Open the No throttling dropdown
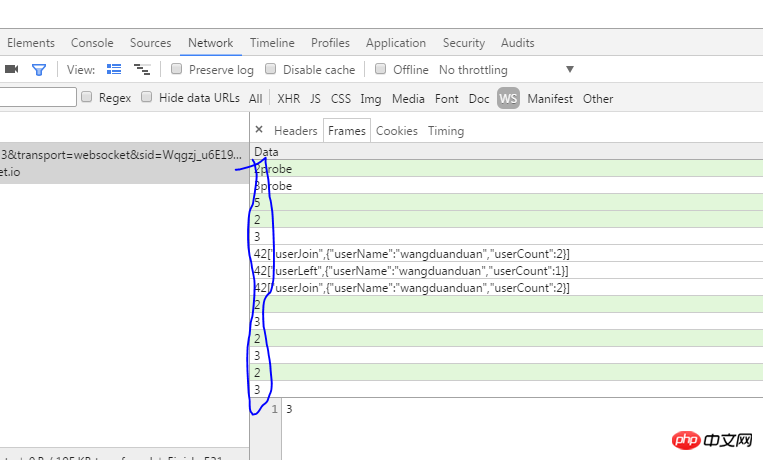 tap(506, 70)
